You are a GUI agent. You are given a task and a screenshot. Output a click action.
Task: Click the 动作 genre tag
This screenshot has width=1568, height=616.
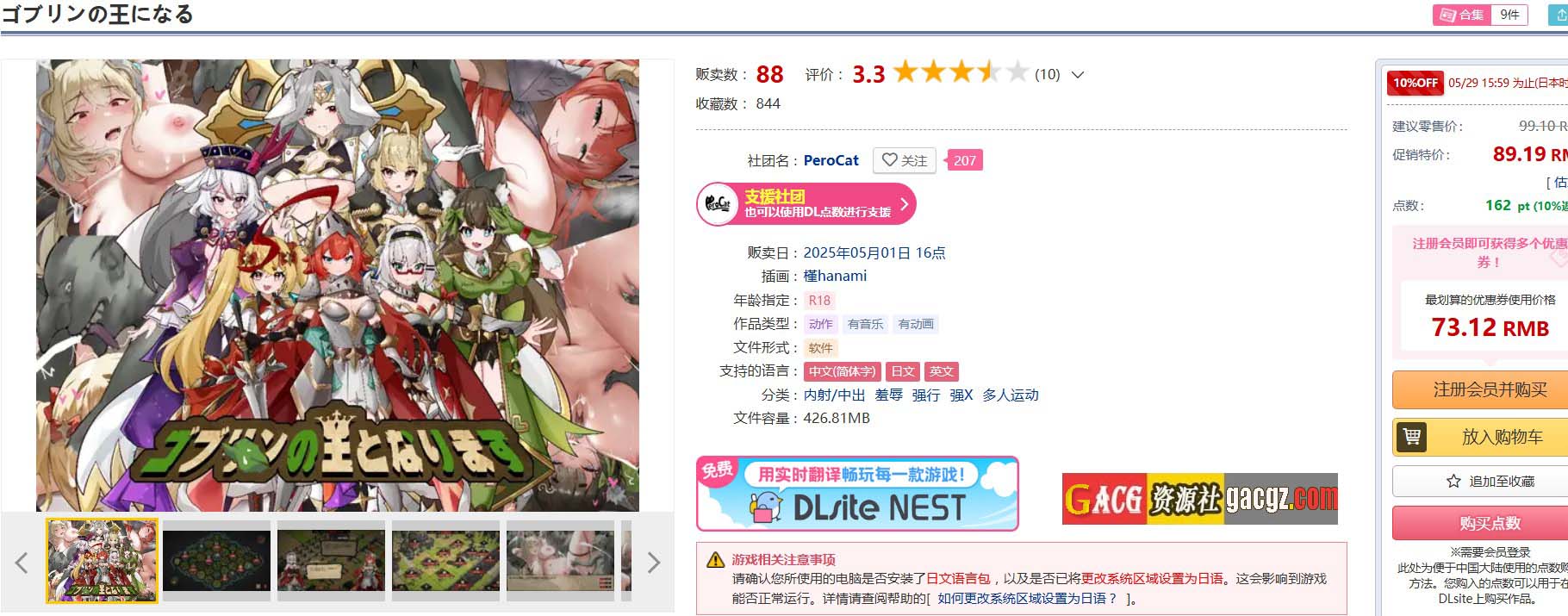click(x=820, y=324)
